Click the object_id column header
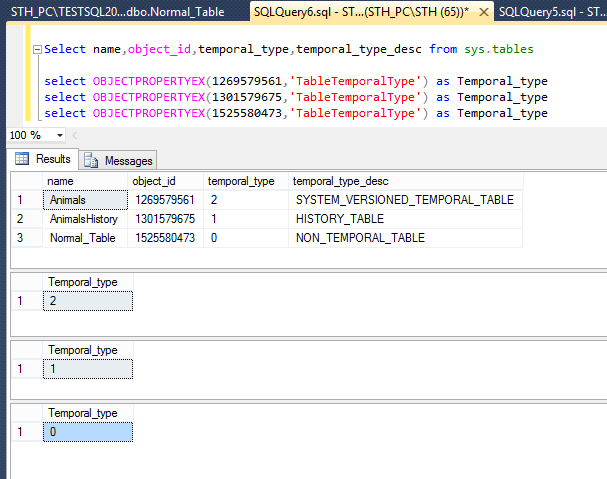 pos(165,181)
